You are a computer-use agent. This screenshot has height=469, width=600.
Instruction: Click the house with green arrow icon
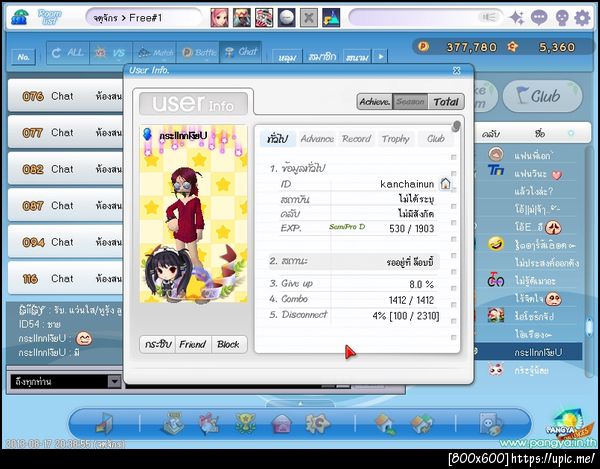click(385, 425)
